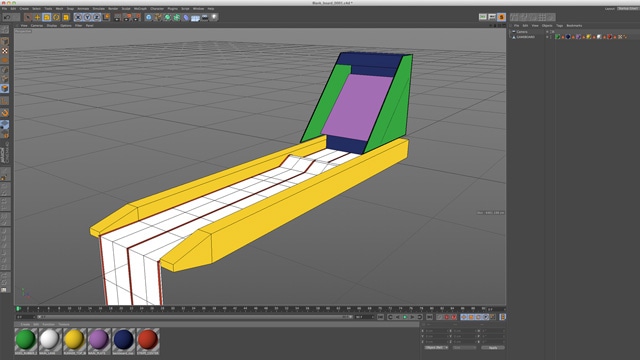The image size is (640, 360).
Task: Select the white material sphere
Action: click(50, 339)
